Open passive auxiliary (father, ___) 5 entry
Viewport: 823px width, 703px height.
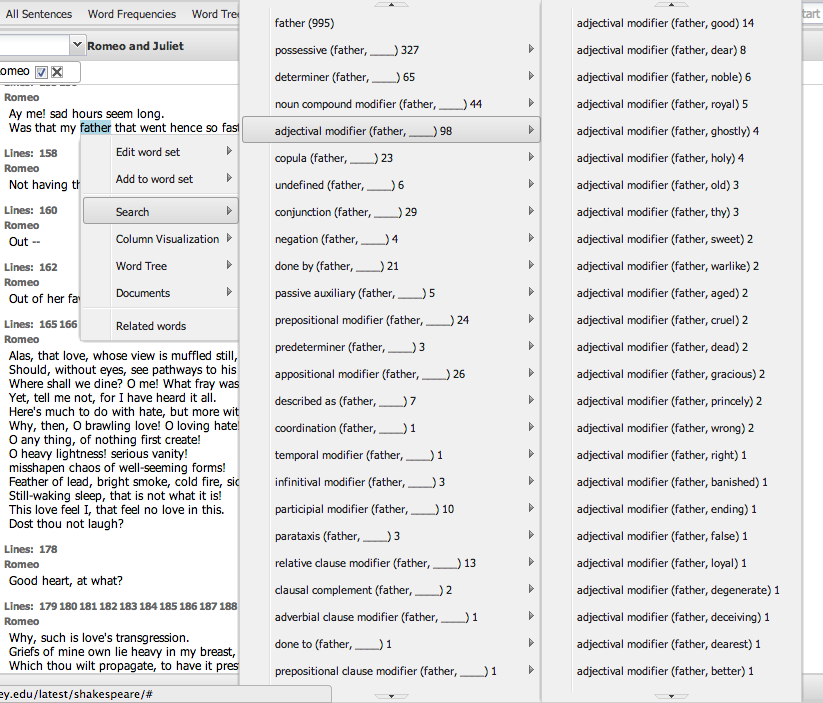pyautogui.click(x=391, y=293)
